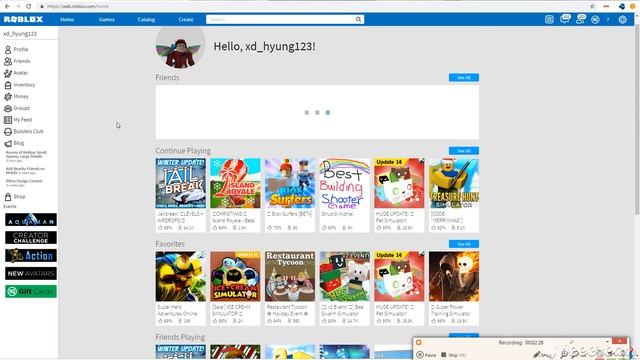This screenshot has width=640, height=360.
Task: Click the Roblox logo
Action: click(23, 19)
